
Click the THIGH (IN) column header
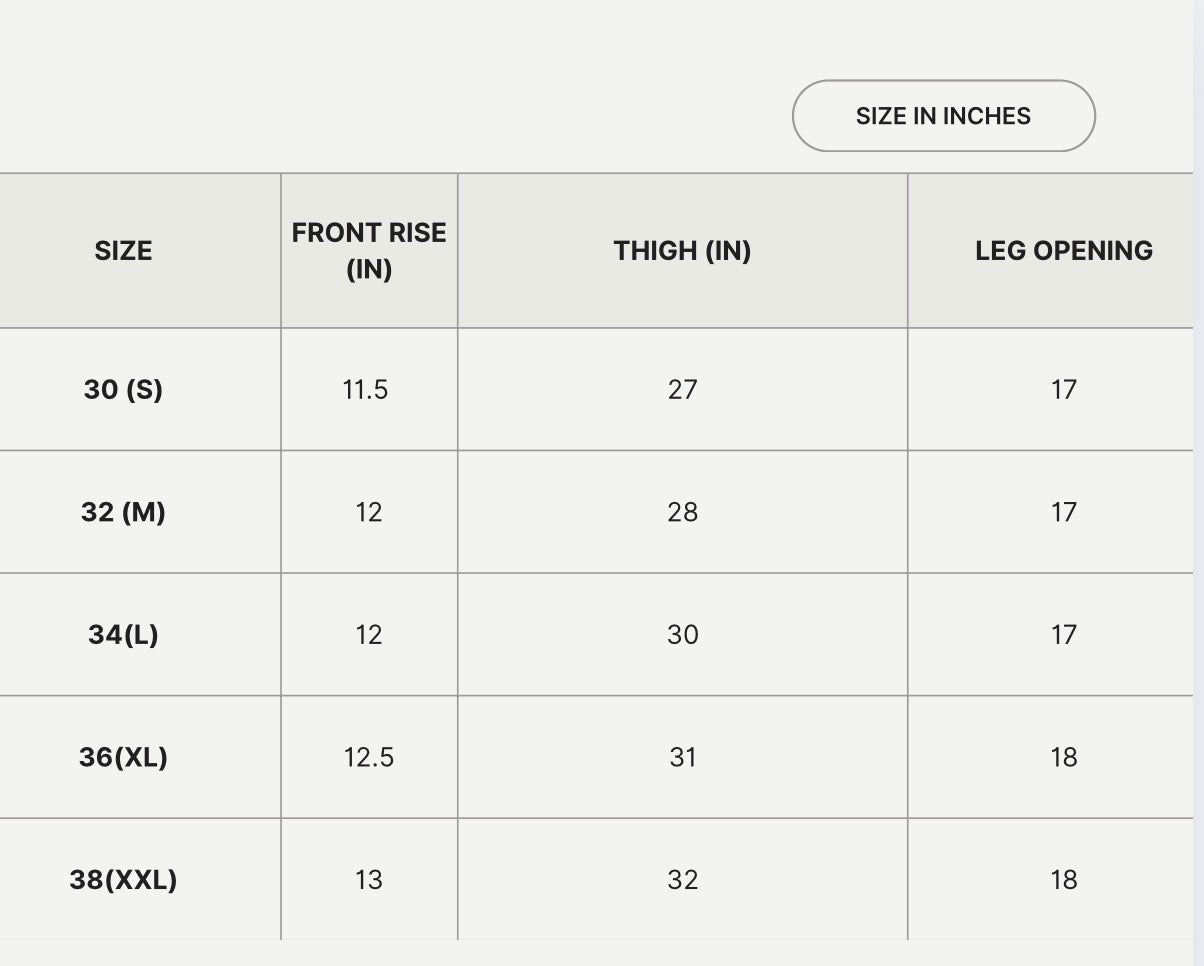[x=682, y=251]
